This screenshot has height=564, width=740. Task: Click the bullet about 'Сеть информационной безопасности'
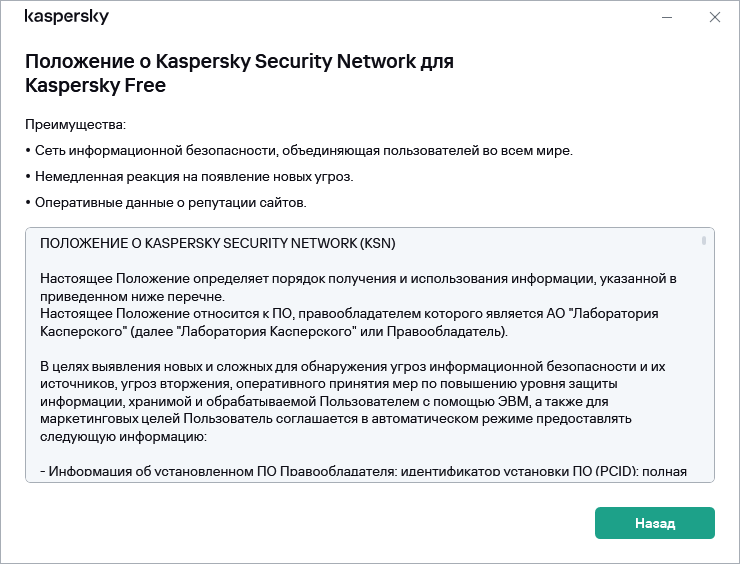pos(299,151)
